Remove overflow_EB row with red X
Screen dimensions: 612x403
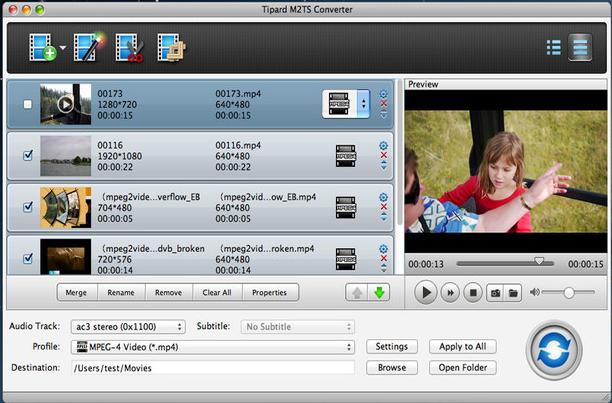click(x=384, y=207)
